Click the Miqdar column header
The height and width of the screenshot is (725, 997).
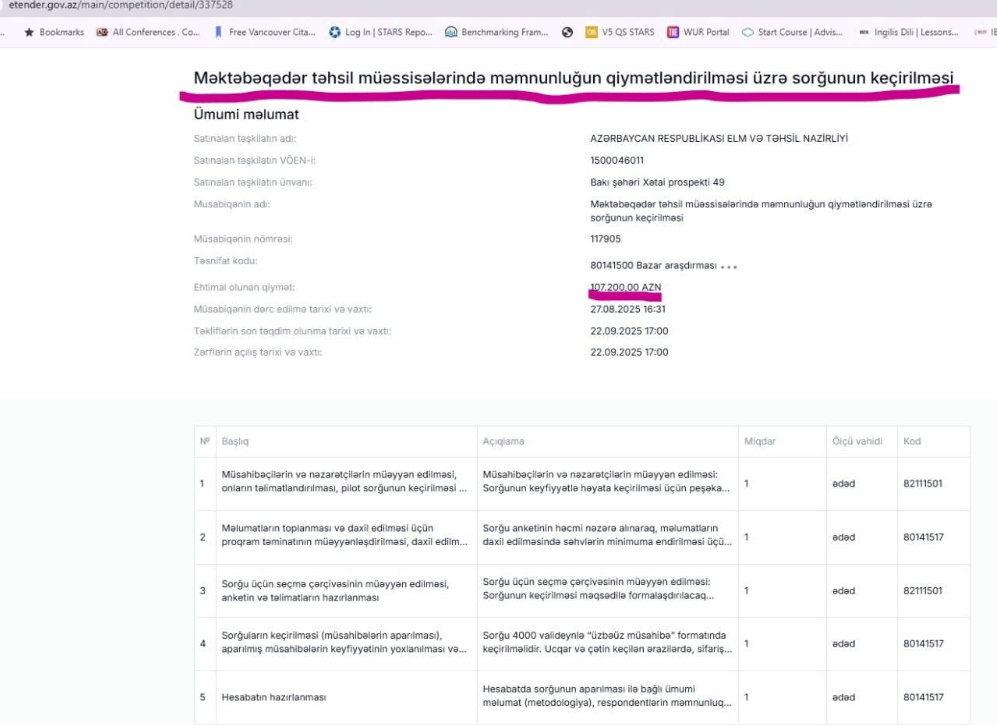tap(759, 441)
